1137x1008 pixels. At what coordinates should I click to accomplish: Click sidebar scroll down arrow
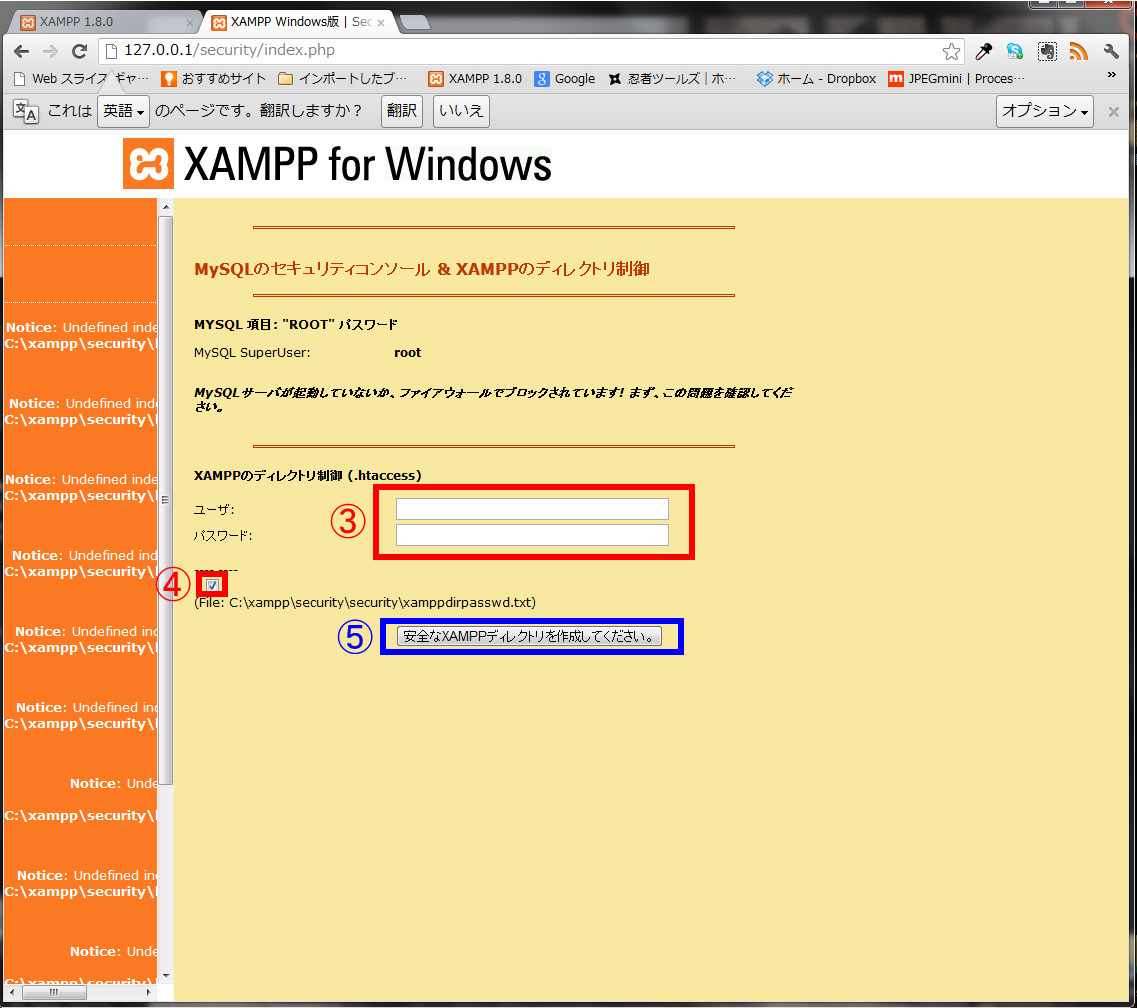[x=166, y=975]
